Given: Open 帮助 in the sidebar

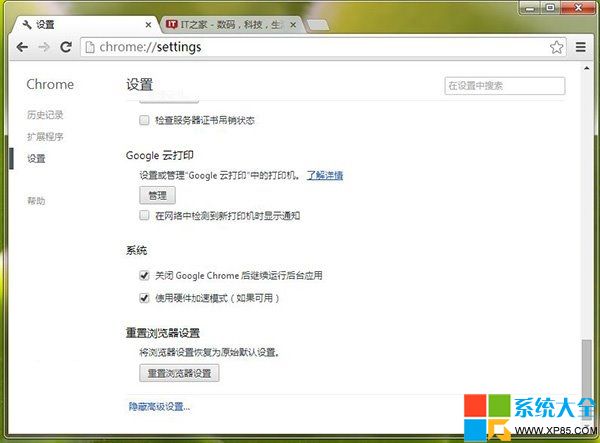Looking at the screenshot, I should click(36, 200).
